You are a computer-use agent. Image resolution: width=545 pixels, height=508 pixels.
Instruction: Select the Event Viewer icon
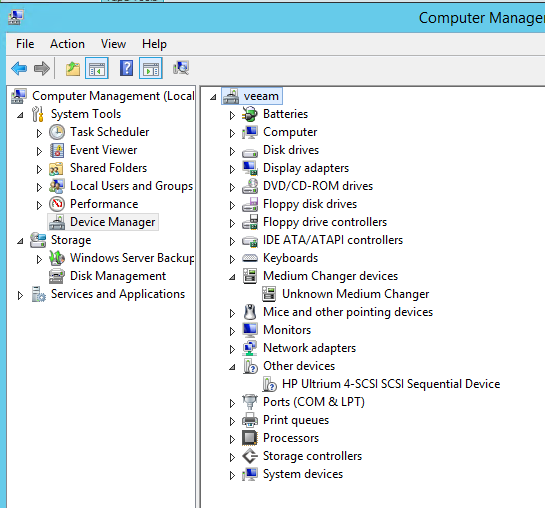pyautogui.click(x=57, y=150)
